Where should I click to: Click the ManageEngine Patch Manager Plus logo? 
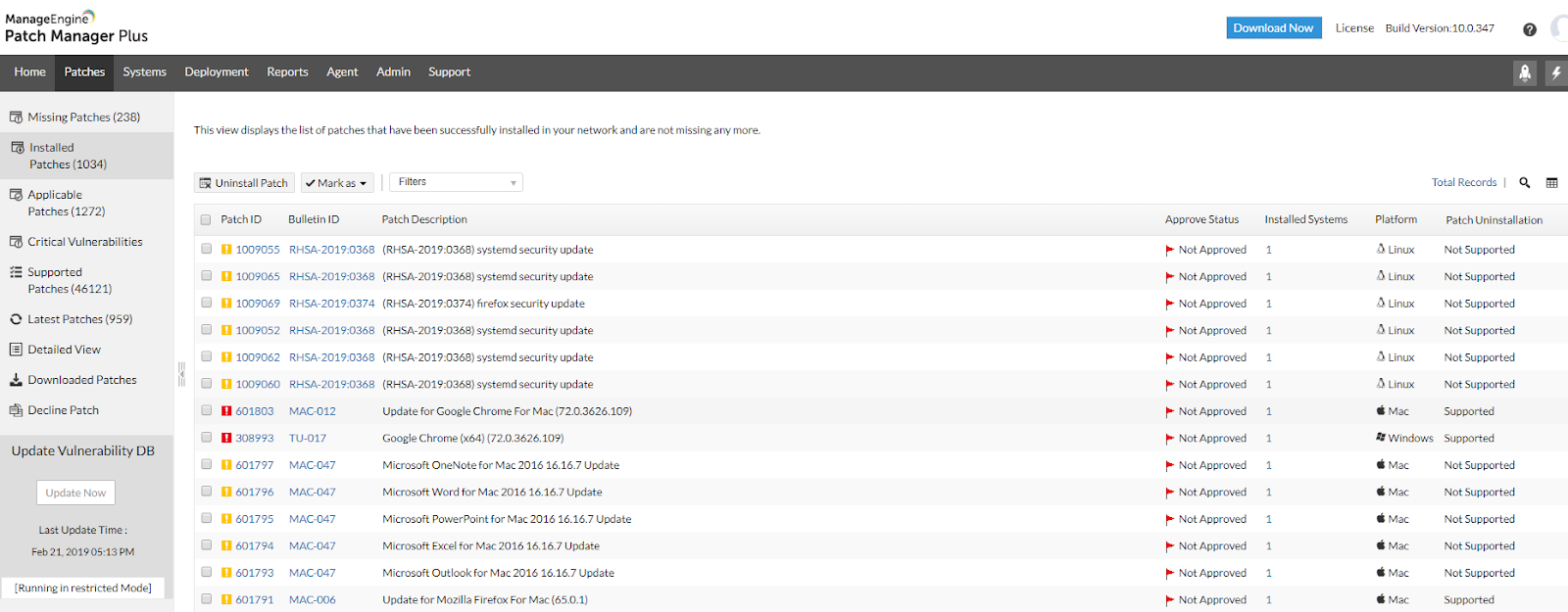coord(76,27)
